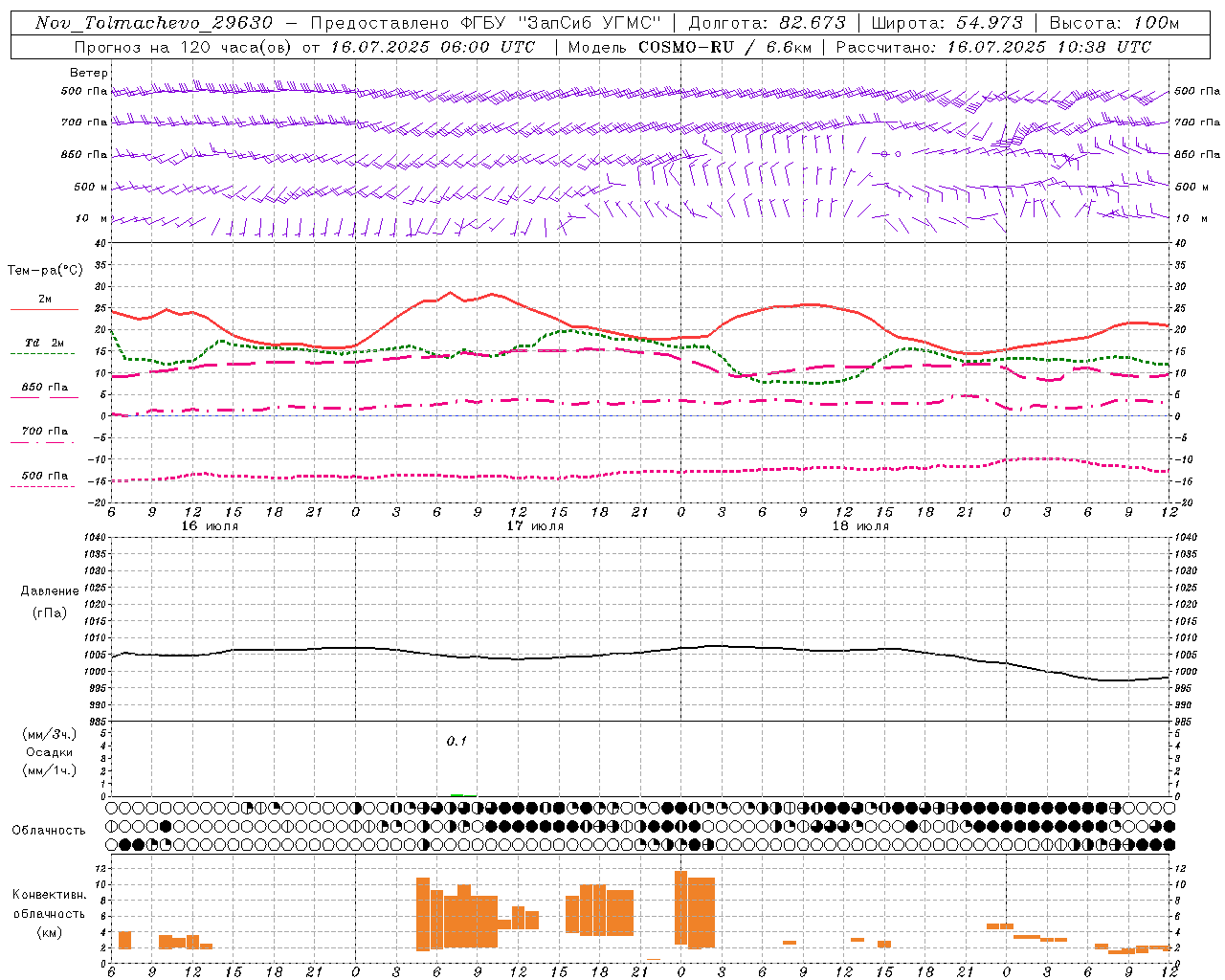Click the Осадки panel label
1225x980 pixels.
(50, 752)
